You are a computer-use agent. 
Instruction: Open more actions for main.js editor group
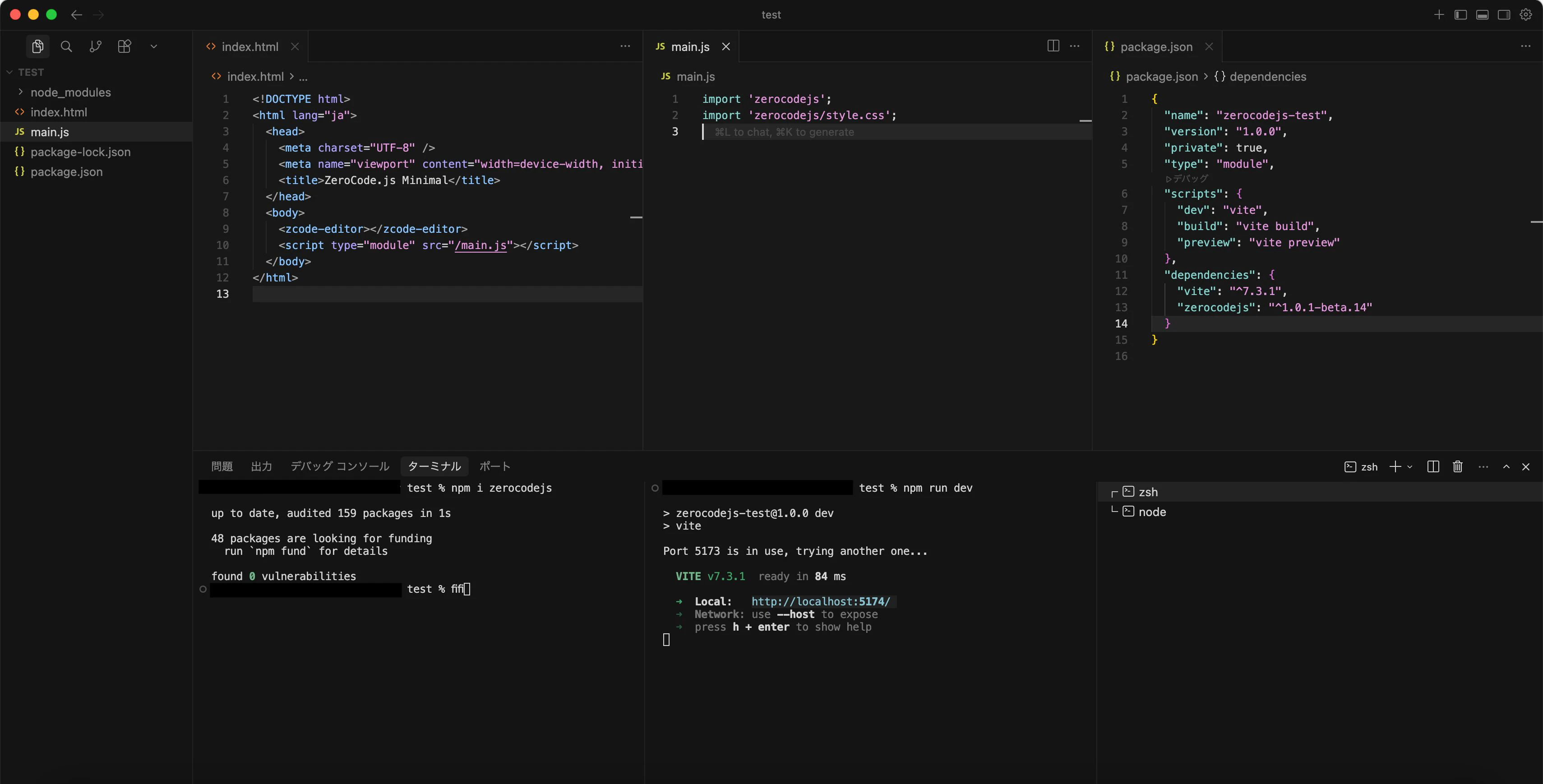point(1075,46)
